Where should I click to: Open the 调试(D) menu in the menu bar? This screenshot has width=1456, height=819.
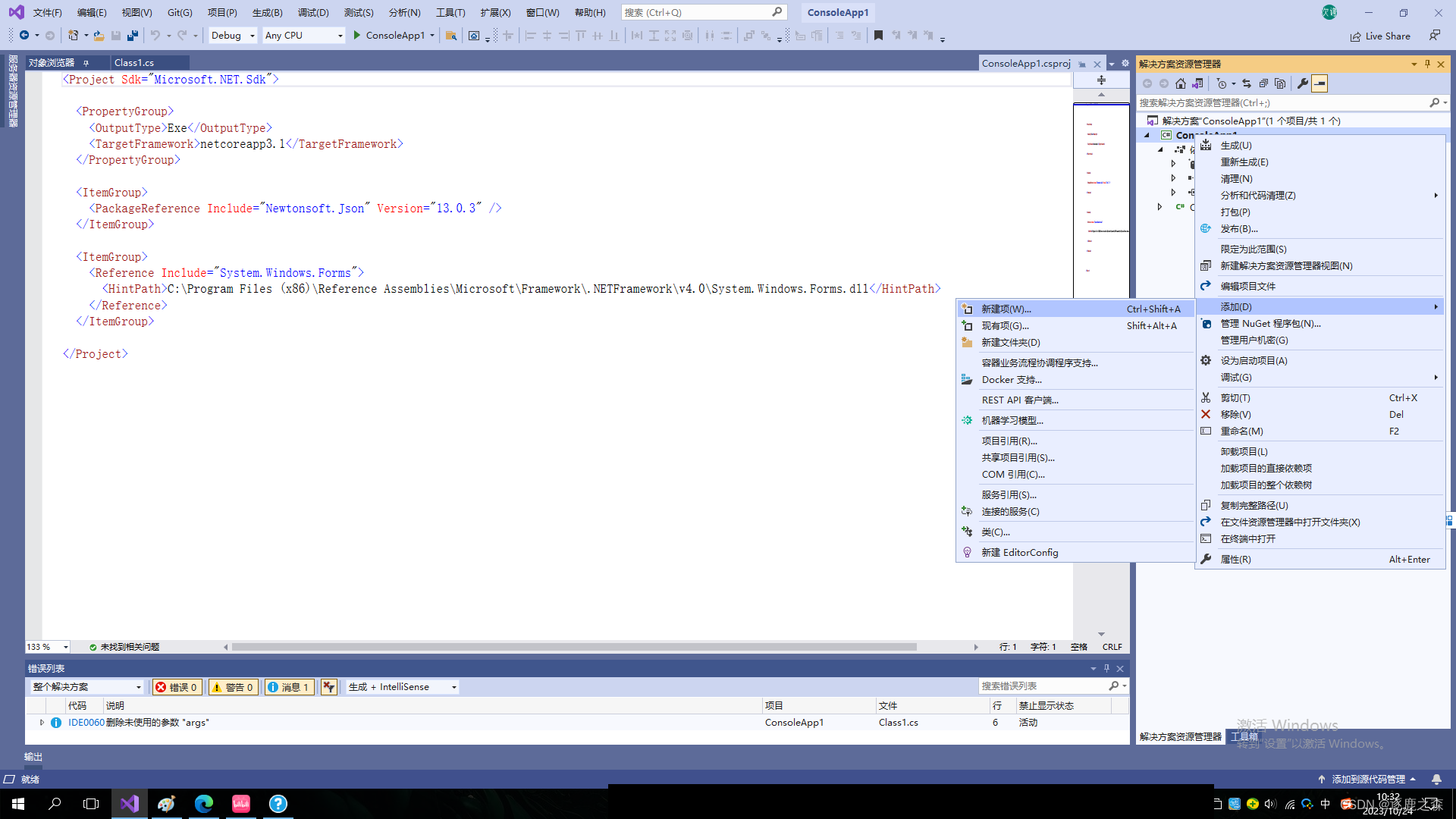313,13
